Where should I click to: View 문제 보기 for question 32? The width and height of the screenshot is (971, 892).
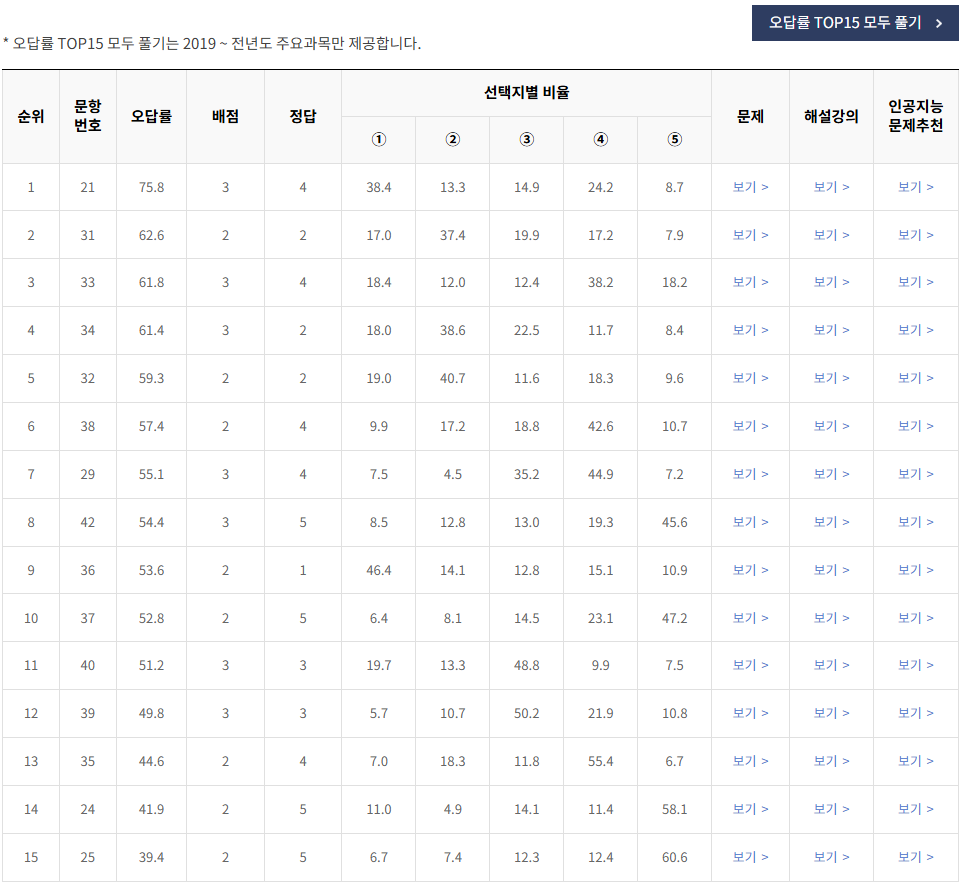(751, 378)
